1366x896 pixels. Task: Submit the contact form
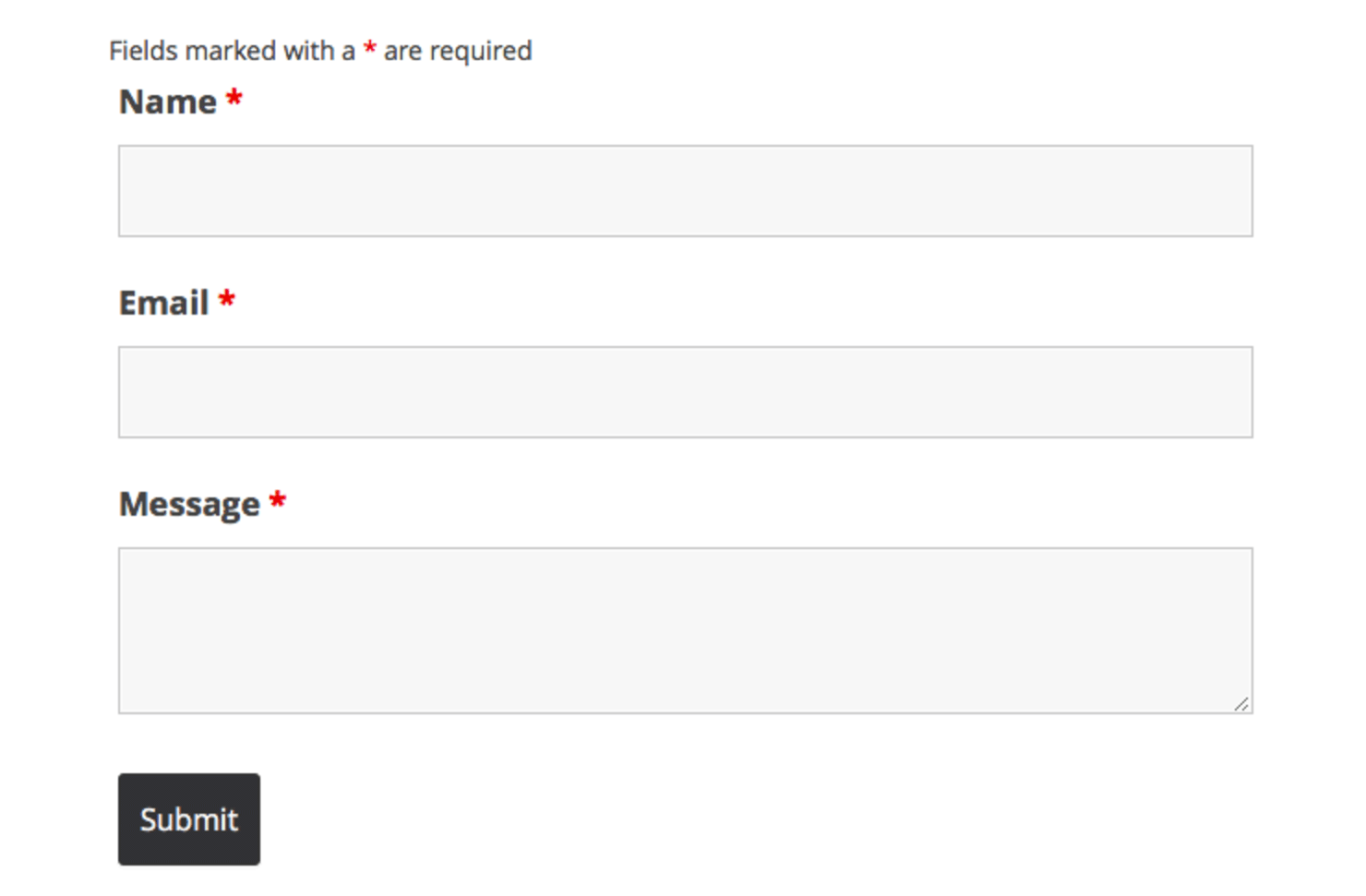(189, 819)
